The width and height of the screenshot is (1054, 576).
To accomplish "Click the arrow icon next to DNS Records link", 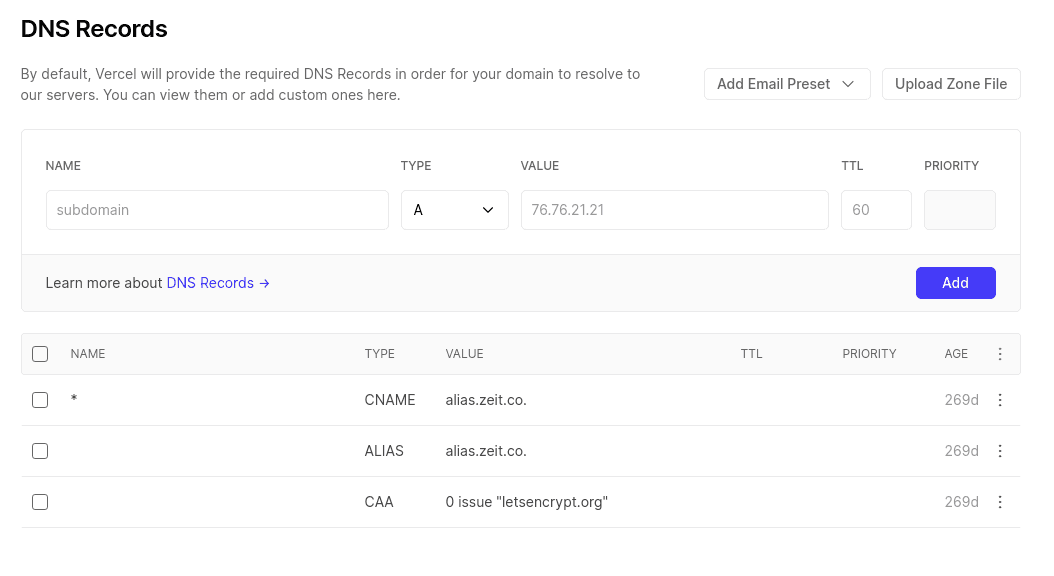I will point(263,283).
